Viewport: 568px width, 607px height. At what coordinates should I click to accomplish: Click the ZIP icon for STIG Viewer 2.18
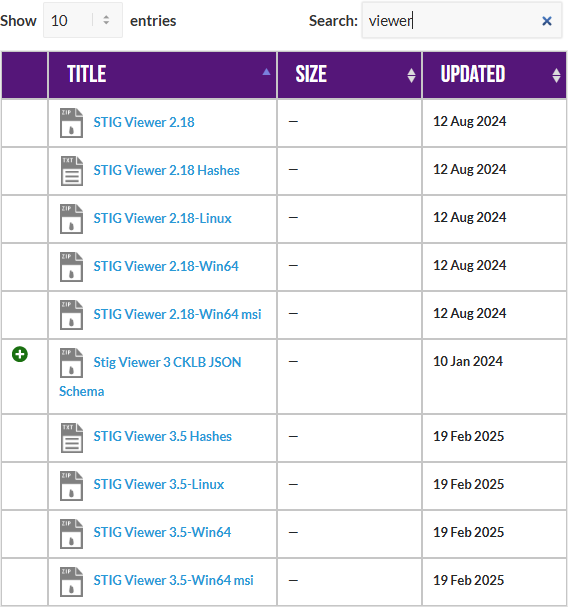pos(71,123)
